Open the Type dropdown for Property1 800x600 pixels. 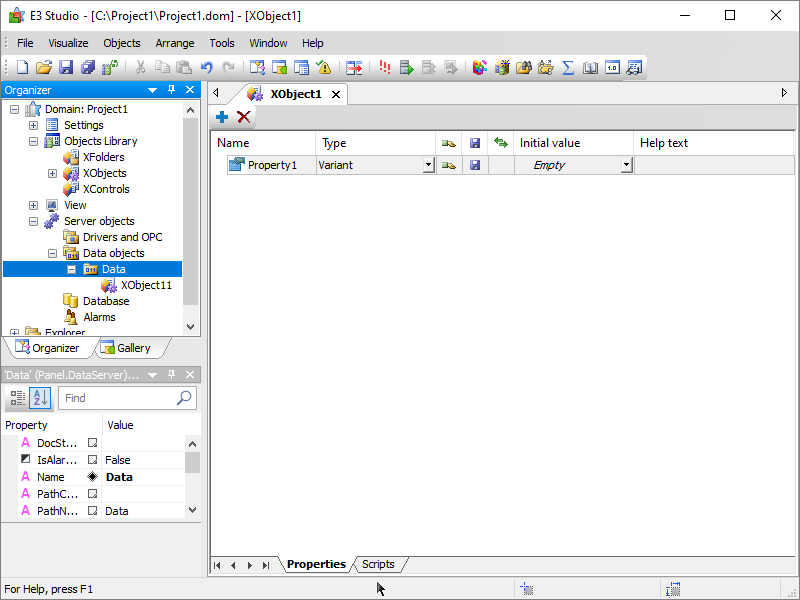pyautogui.click(x=428, y=165)
